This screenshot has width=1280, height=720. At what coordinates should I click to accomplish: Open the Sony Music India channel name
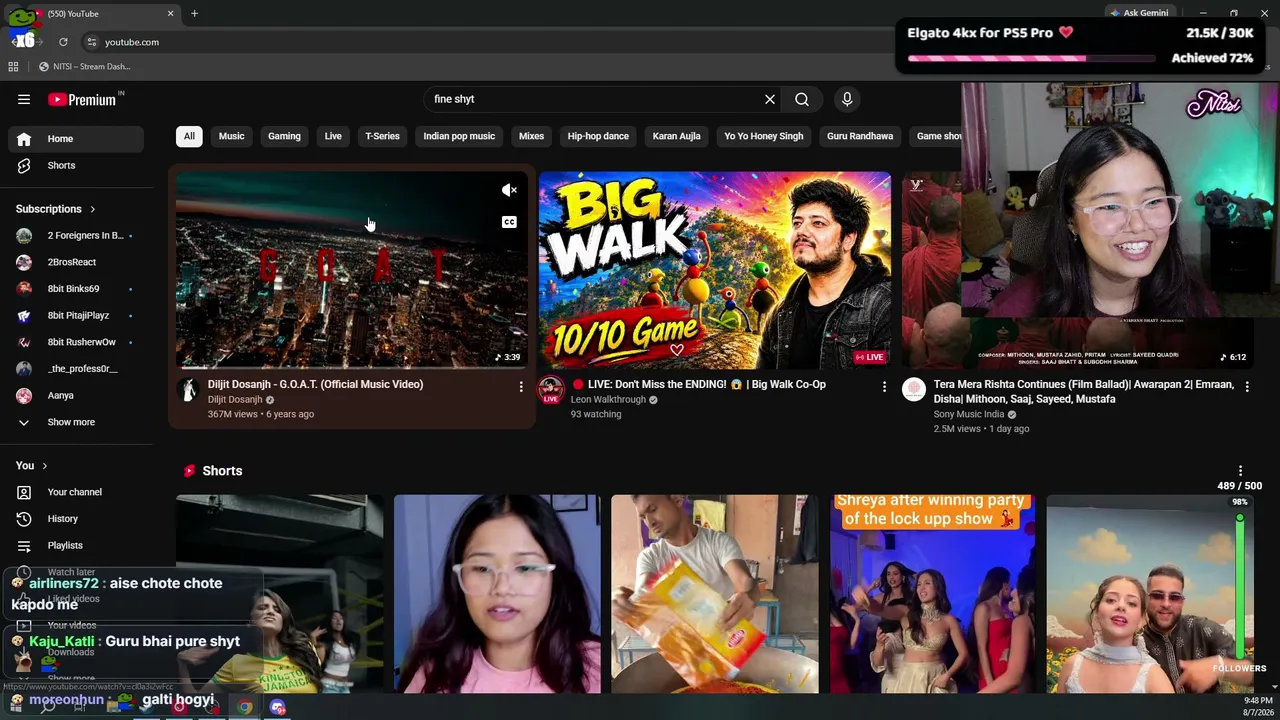pyautogui.click(x=969, y=414)
